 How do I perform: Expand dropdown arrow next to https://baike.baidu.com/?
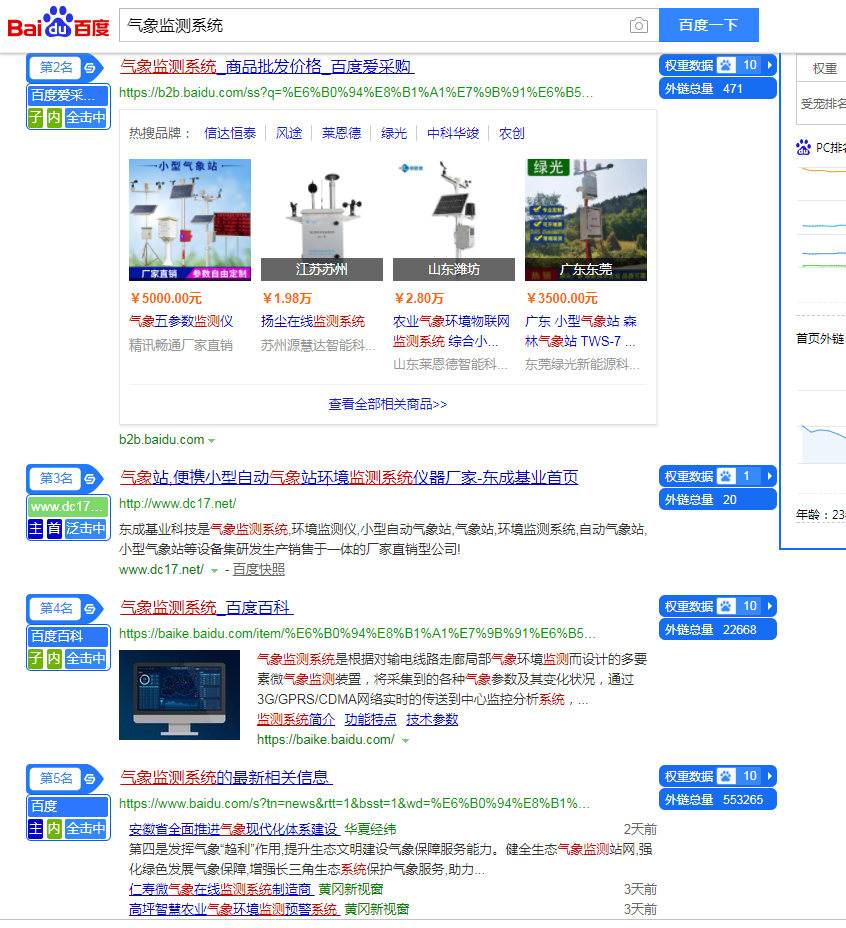click(x=406, y=740)
